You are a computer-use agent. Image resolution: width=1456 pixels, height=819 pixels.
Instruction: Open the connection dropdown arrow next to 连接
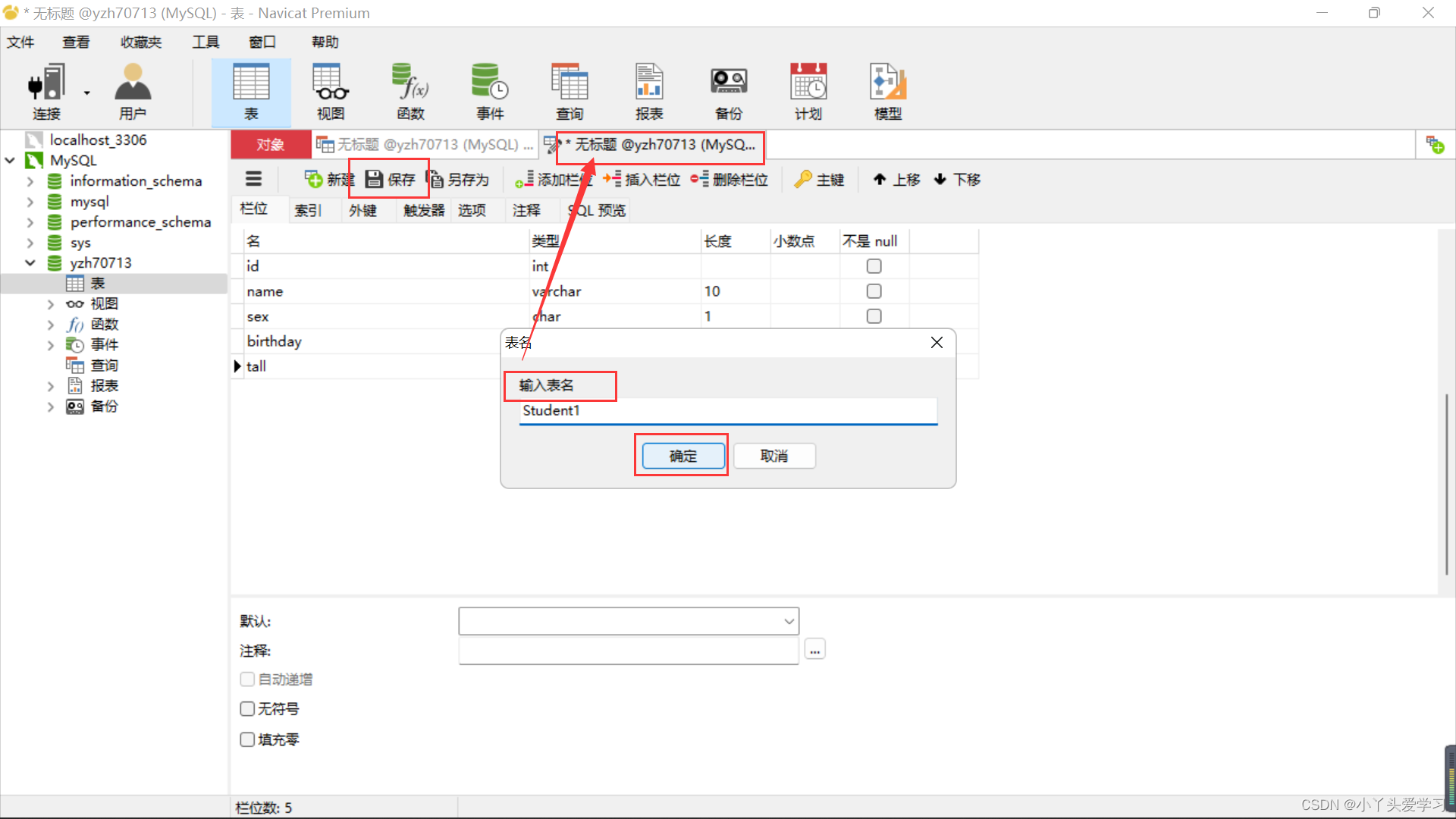[x=86, y=93]
